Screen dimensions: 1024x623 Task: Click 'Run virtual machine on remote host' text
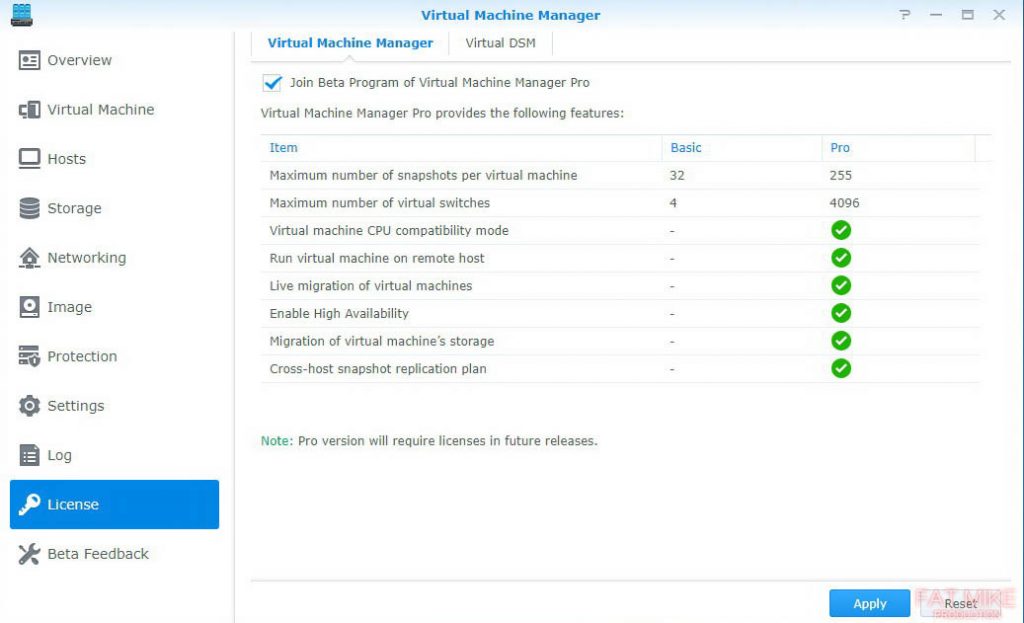tap(377, 258)
